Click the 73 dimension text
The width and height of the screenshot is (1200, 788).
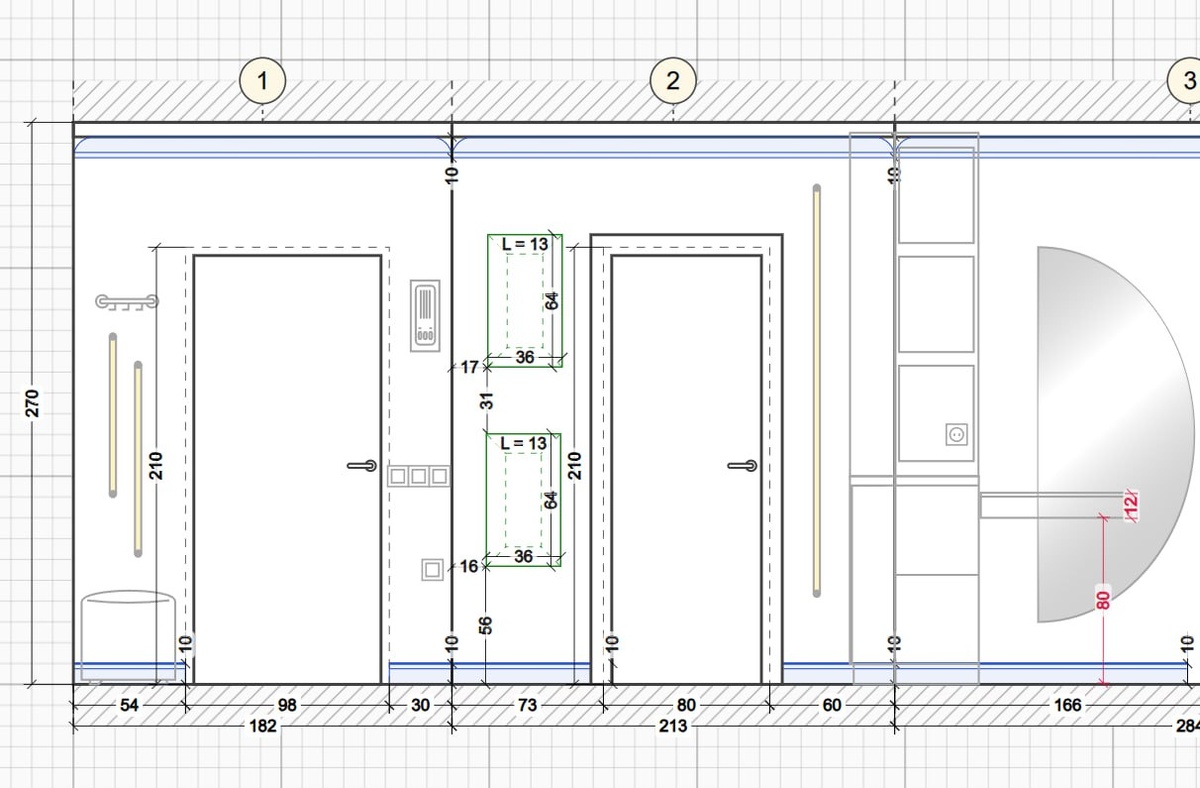(x=527, y=705)
